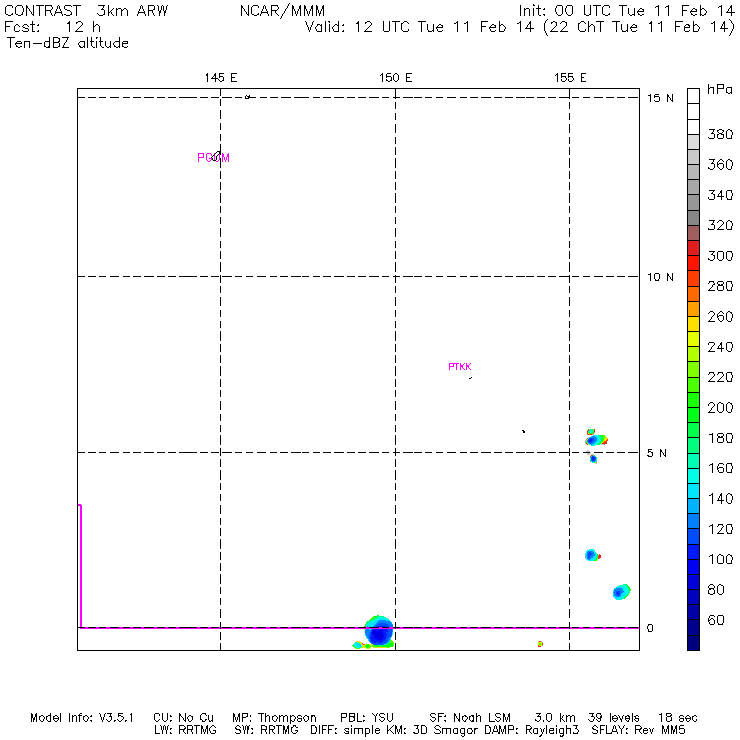The image size is (740, 740).
Task: Click the 'SFLAY: Rev MM5' setting text
Action: pyautogui.click(x=639, y=730)
